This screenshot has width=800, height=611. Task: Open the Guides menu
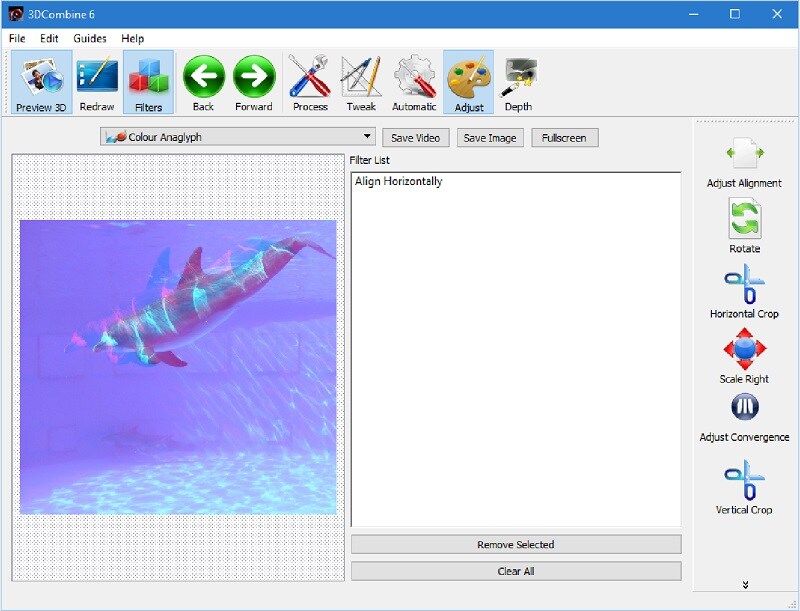click(89, 38)
